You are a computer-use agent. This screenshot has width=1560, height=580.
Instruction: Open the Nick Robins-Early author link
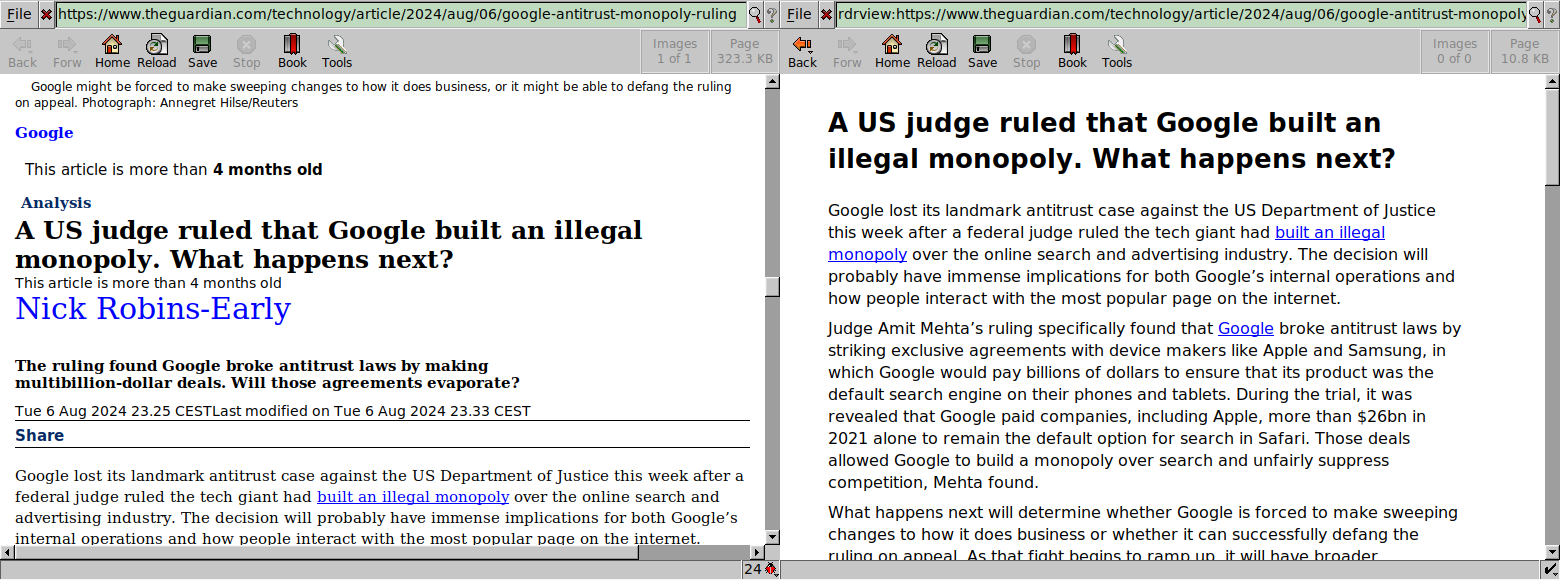[153, 309]
